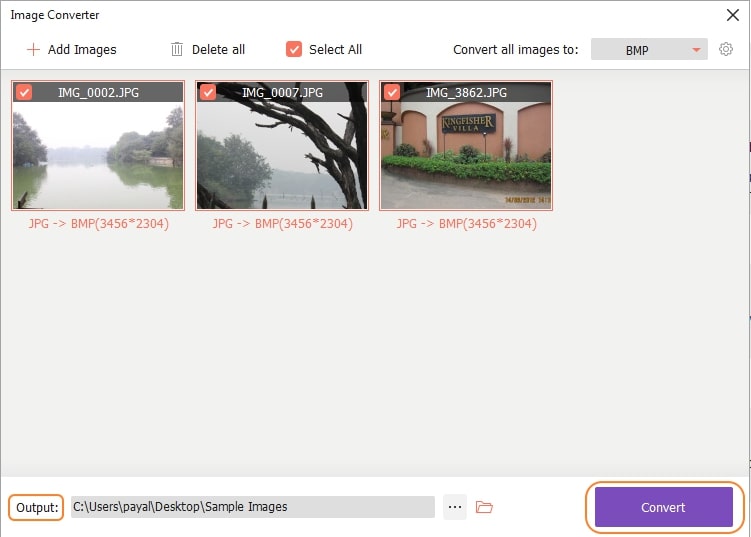Click the Convert button

coord(663,507)
